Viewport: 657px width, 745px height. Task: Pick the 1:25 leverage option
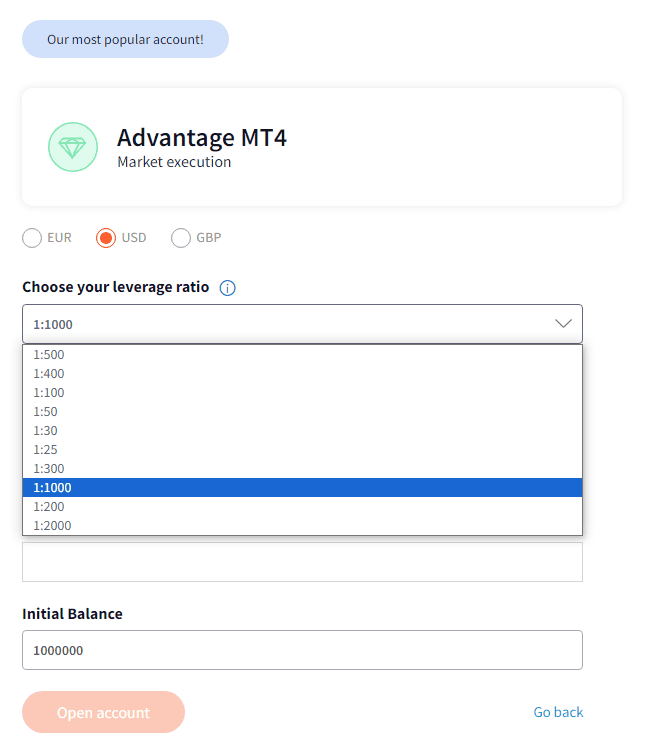click(x=302, y=449)
